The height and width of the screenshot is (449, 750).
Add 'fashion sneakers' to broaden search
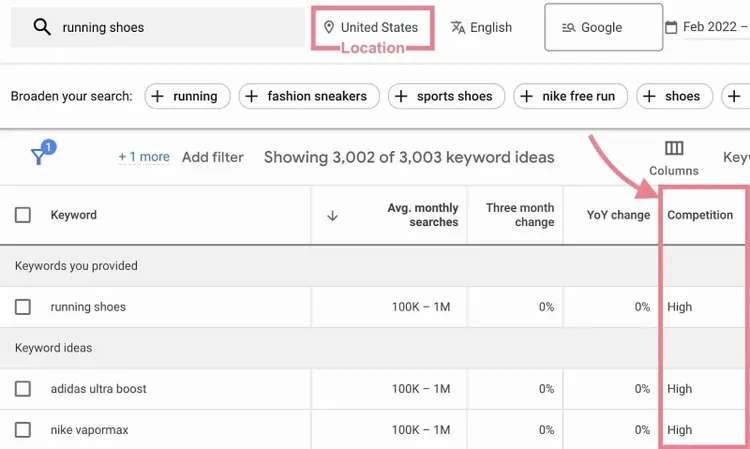pos(309,96)
